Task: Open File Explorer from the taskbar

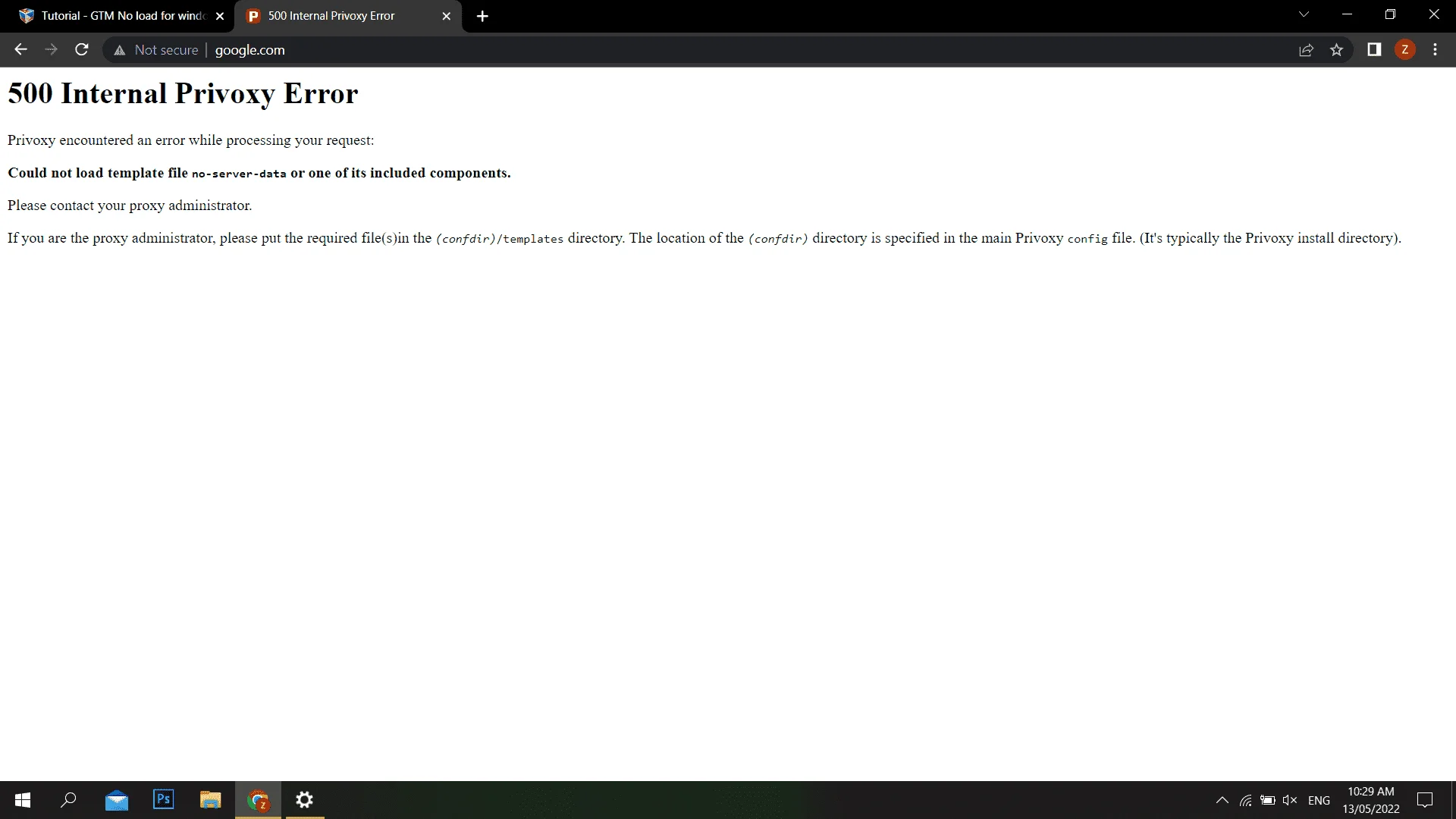Action: (x=210, y=800)
